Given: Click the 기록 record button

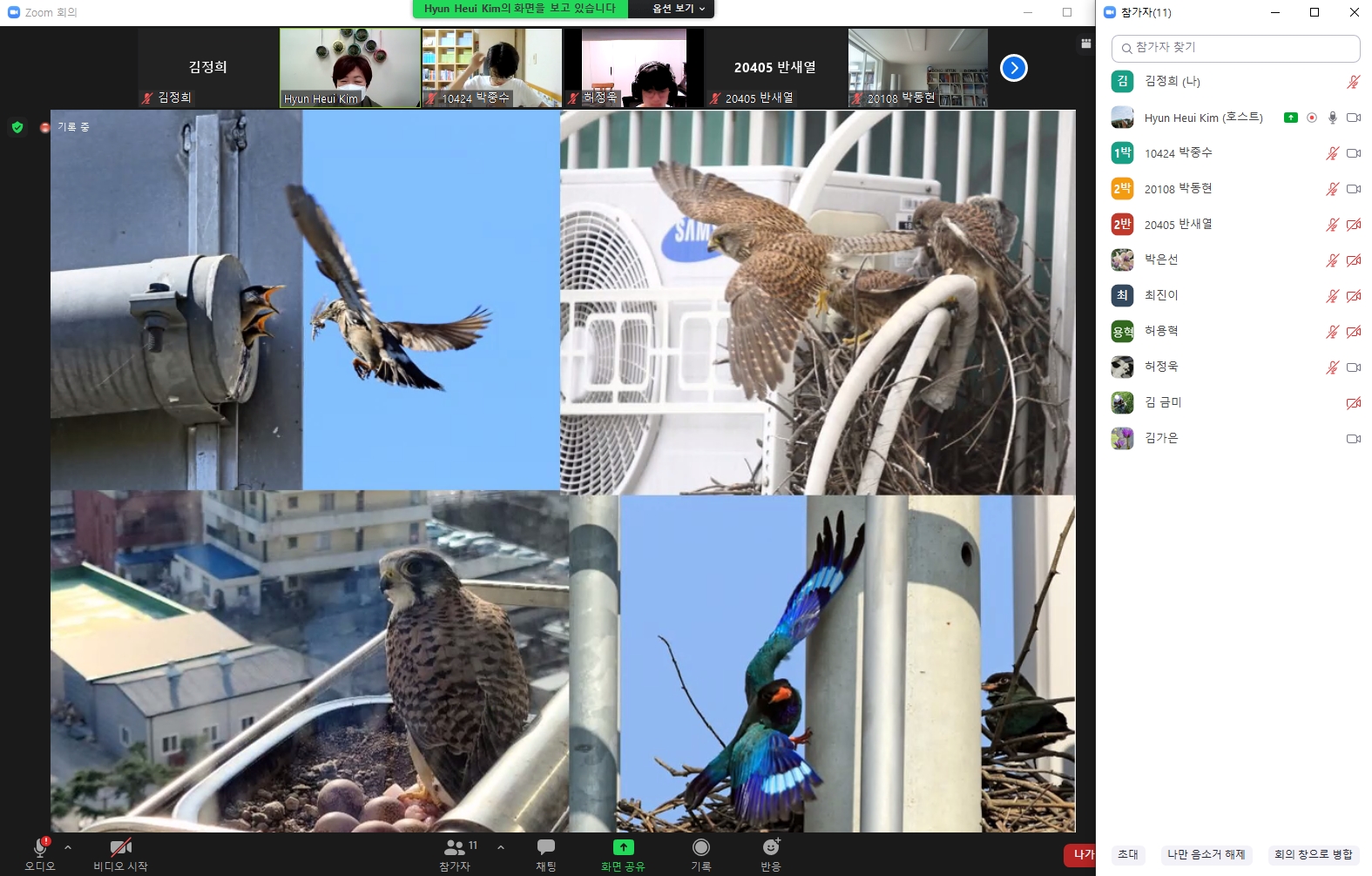Looking at the screenshot, I should point(701,854).
